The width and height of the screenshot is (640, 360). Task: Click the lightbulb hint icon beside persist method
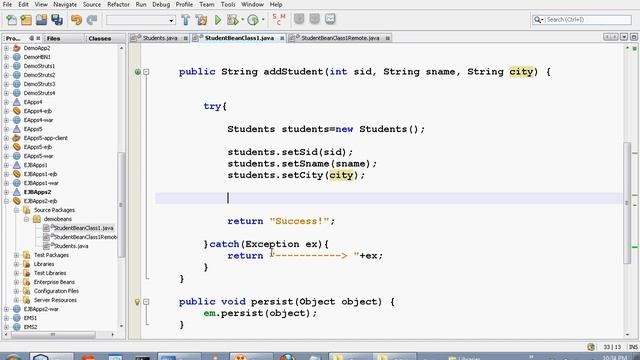click(137, 302)
